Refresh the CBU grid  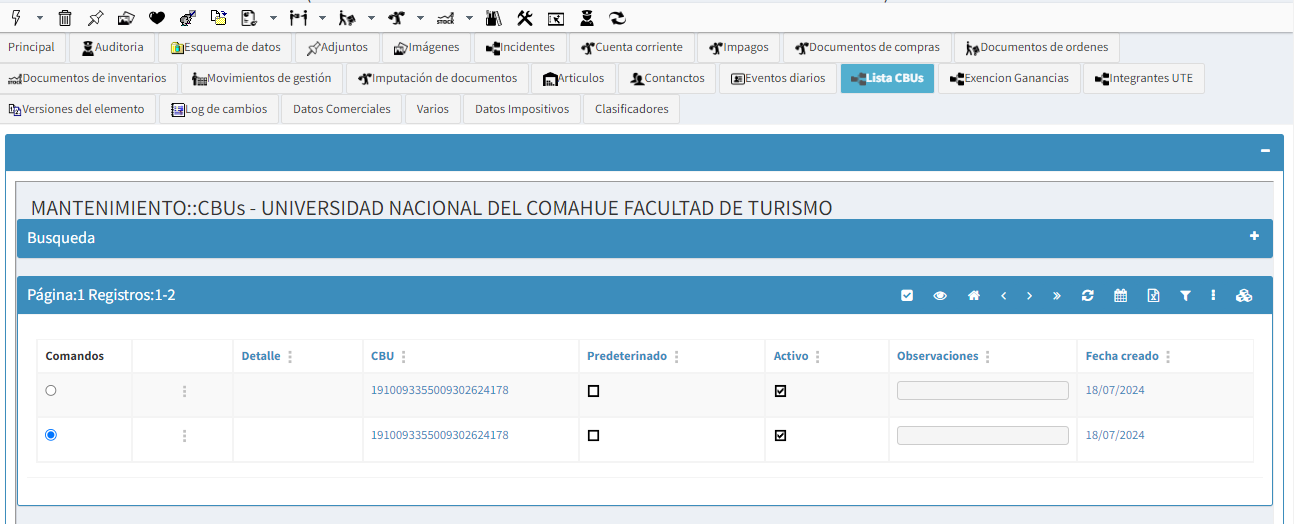pos(1088,295)
